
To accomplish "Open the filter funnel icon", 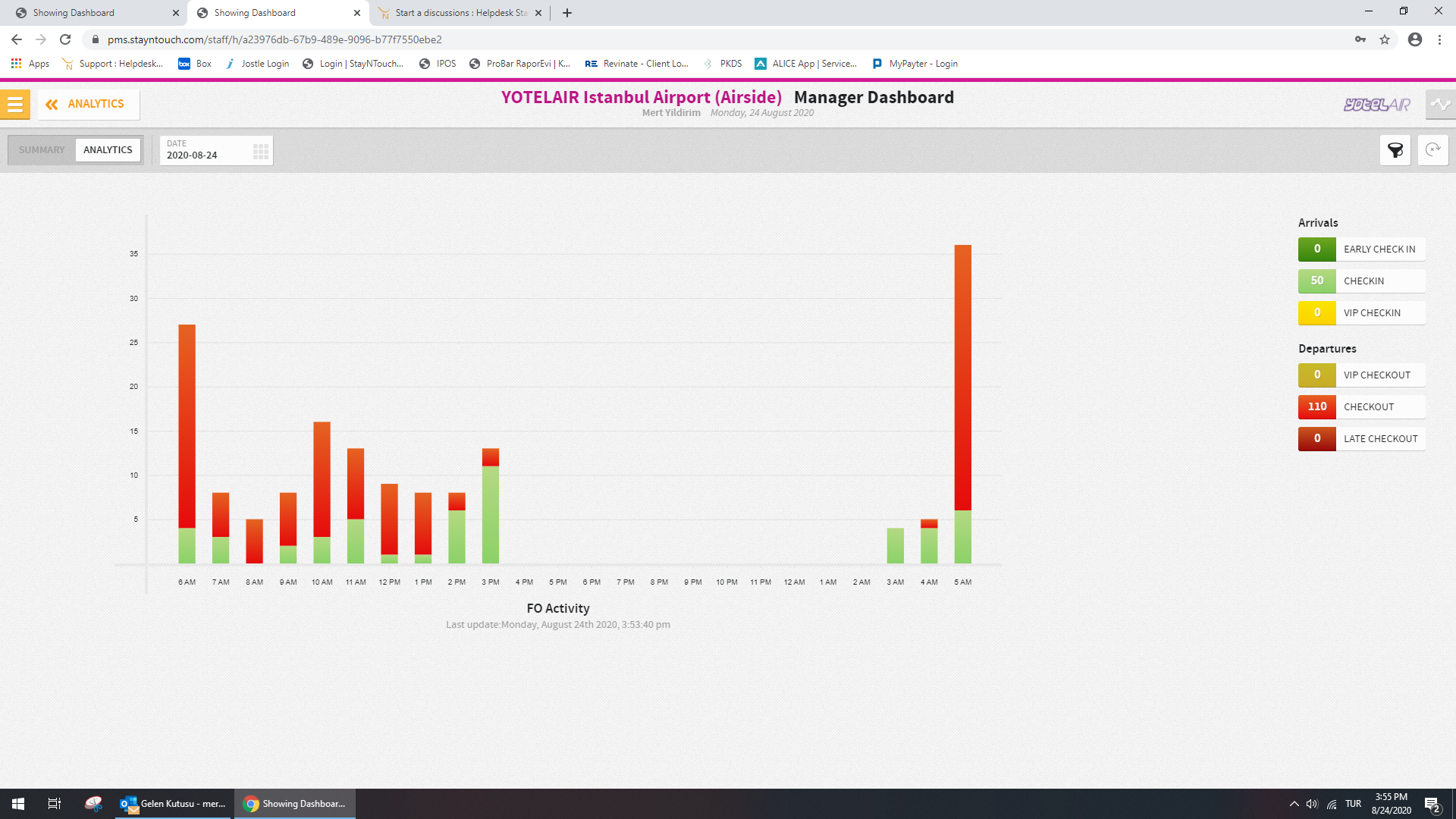I will 1395,150.
